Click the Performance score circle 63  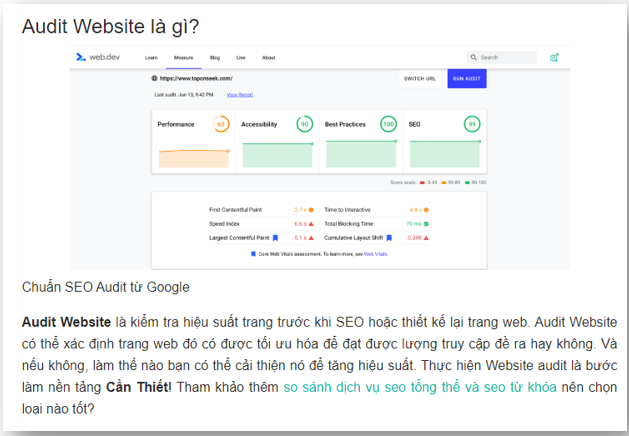(221, 124)
